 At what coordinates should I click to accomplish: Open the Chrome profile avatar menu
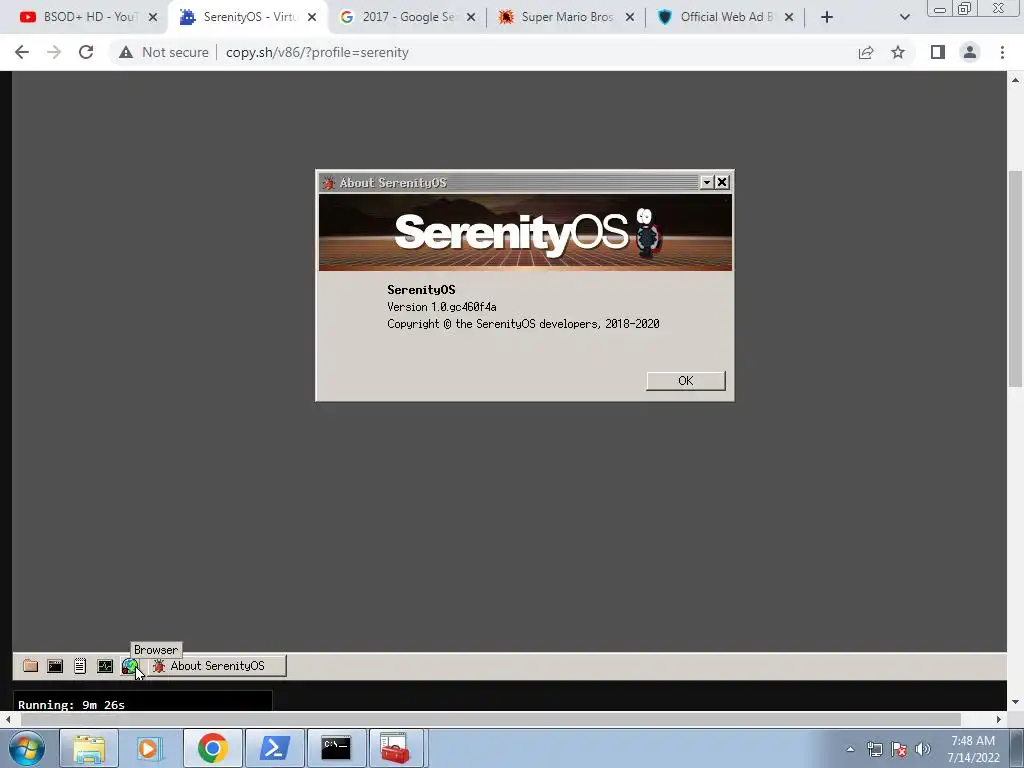point(970,52)
